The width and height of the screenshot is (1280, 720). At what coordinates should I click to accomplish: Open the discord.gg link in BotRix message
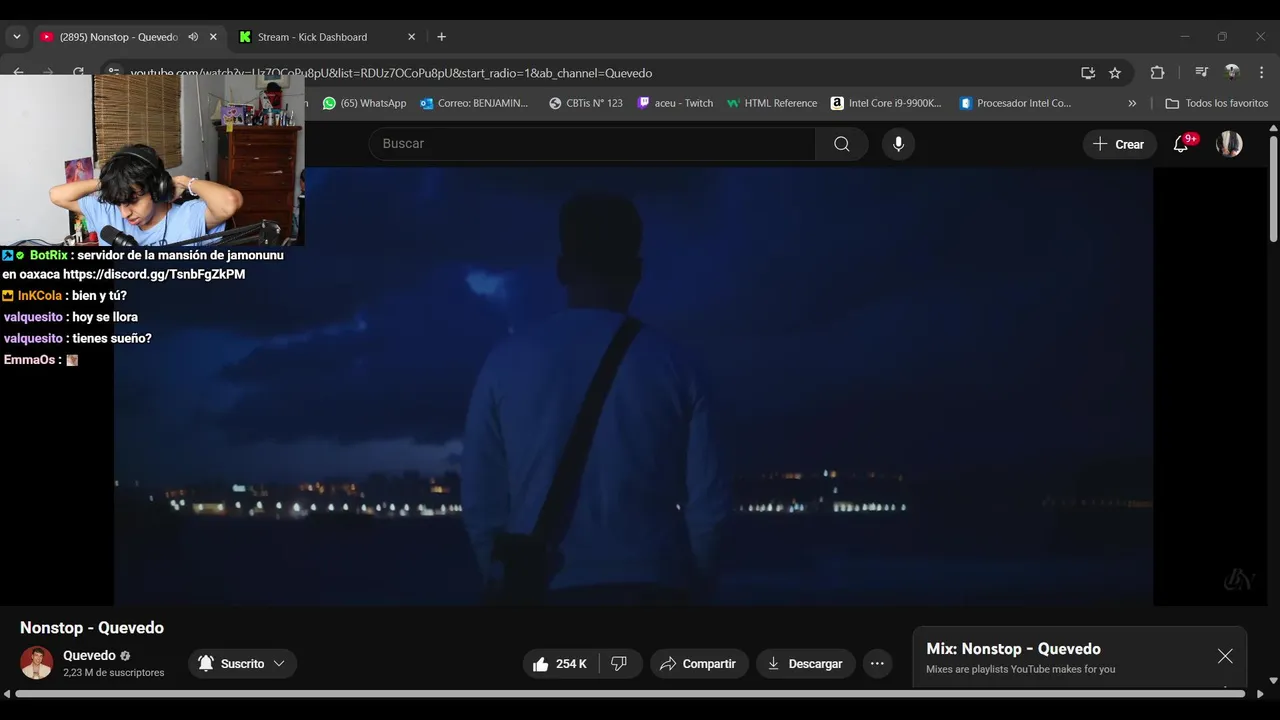[x=154, y=274]
